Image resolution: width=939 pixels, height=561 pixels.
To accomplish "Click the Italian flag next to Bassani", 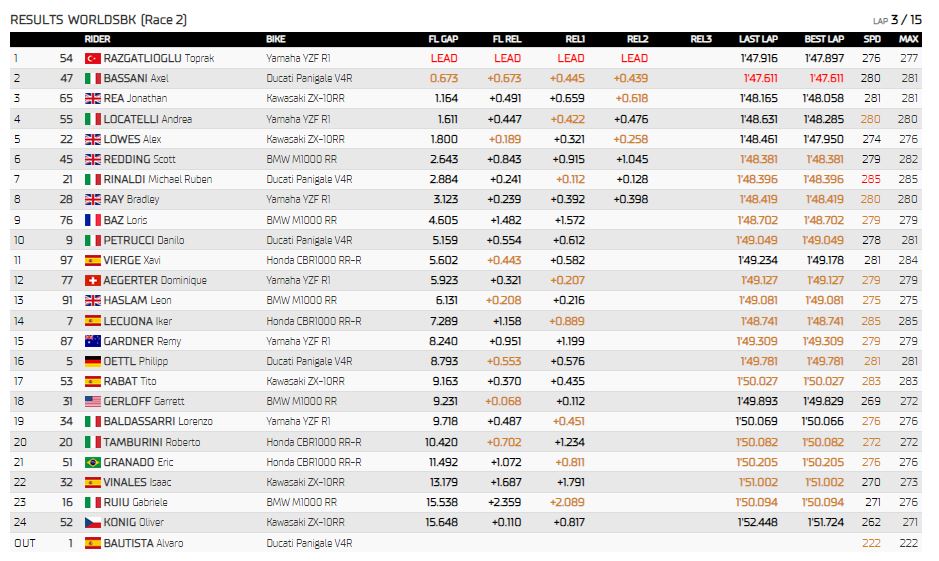I will coord(93,78).
